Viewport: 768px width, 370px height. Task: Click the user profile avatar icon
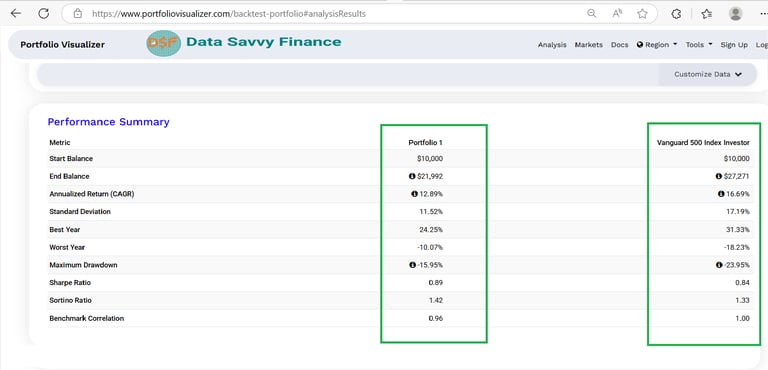pos(735,13)
